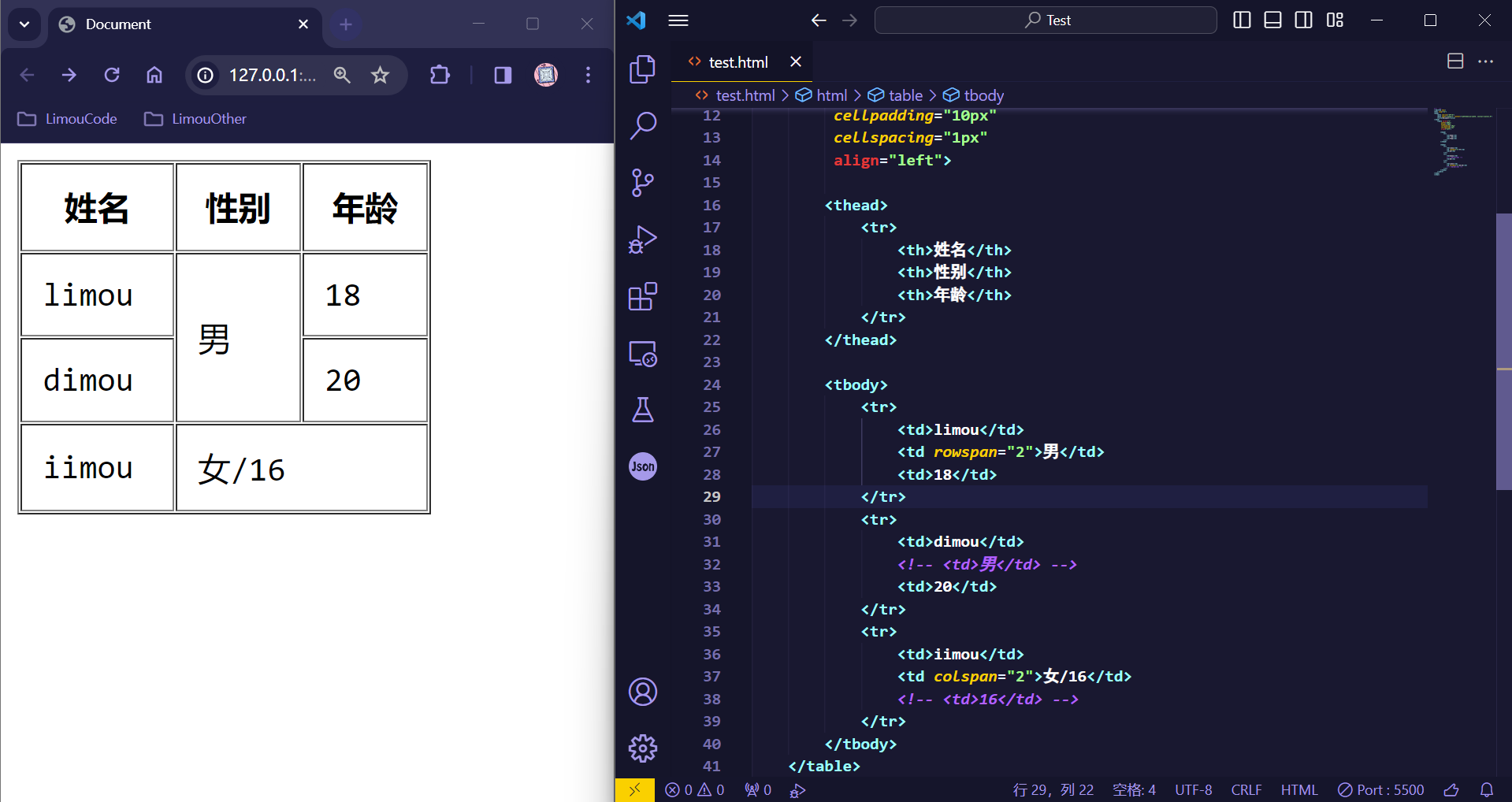Toggle the primary side bar layout

click(x=1242, y=20)
